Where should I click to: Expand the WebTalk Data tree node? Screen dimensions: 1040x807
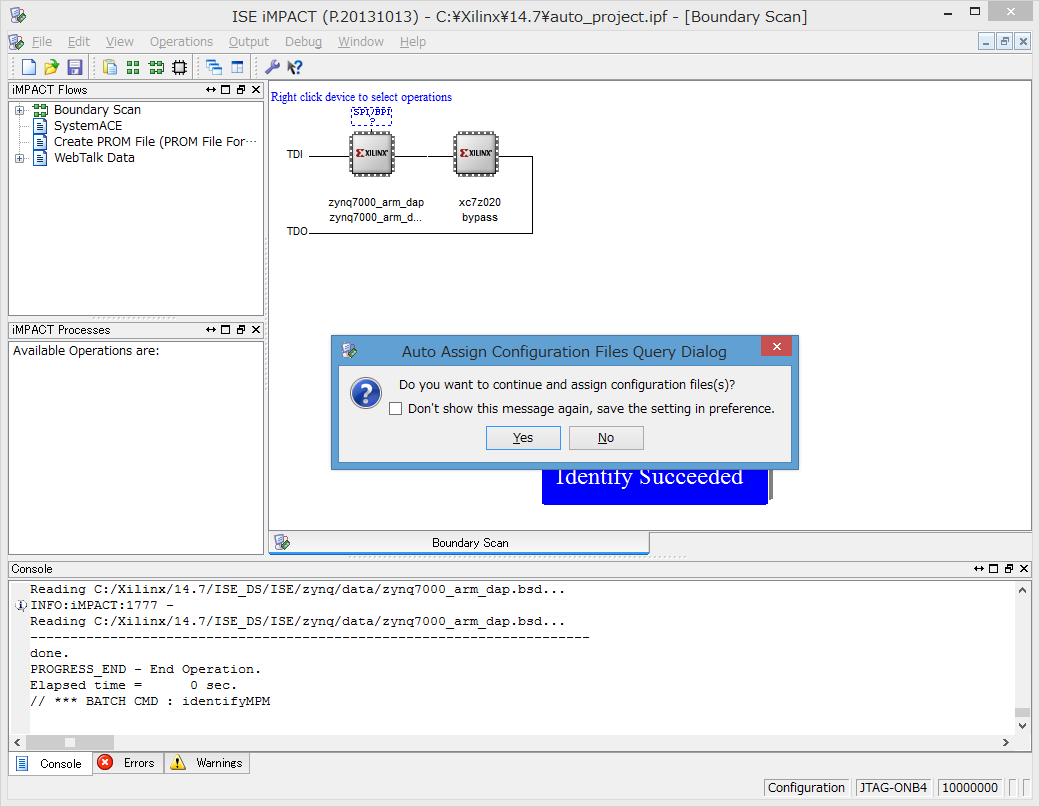point(19,158)
